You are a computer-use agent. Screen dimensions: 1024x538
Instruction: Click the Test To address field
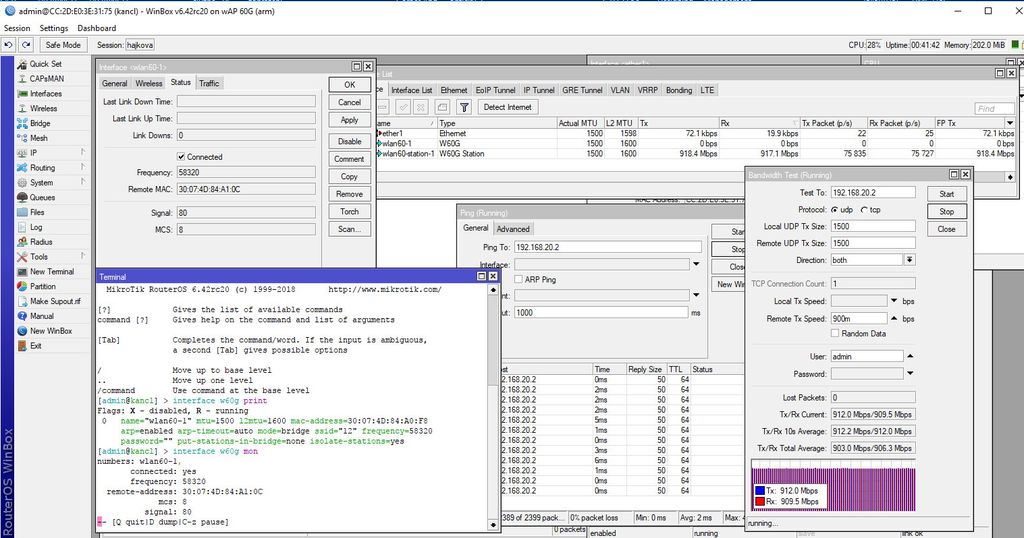click(x=873, y=193)
